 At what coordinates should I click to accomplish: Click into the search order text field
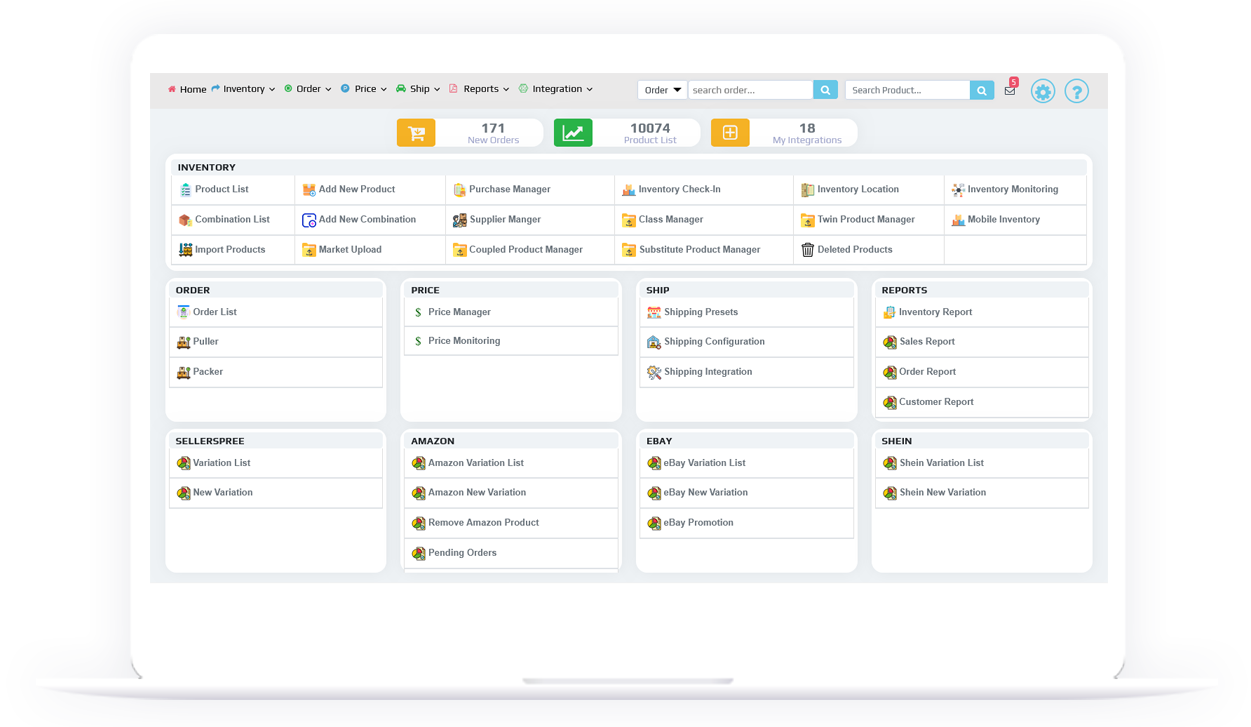[x=750, y=90]
